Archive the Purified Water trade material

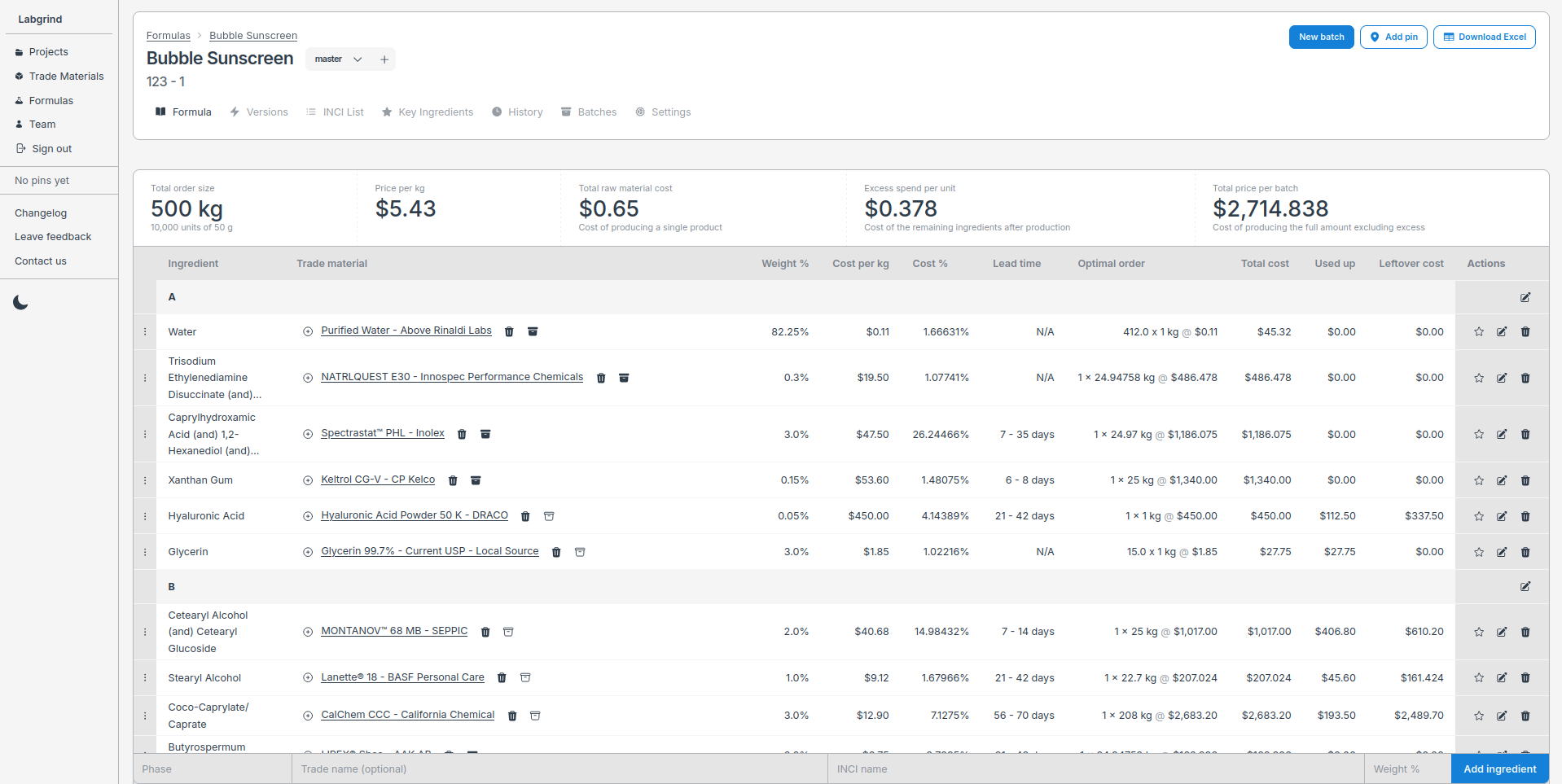click(x=533, y=331)
